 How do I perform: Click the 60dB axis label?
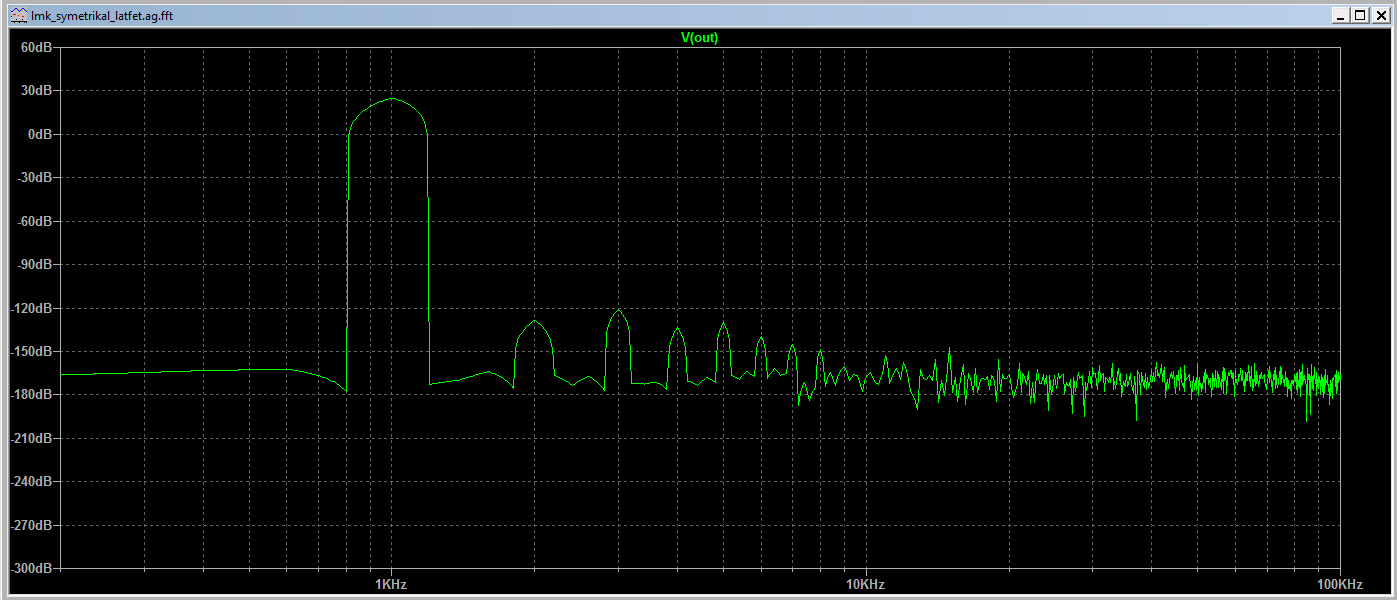click(37, 47)
